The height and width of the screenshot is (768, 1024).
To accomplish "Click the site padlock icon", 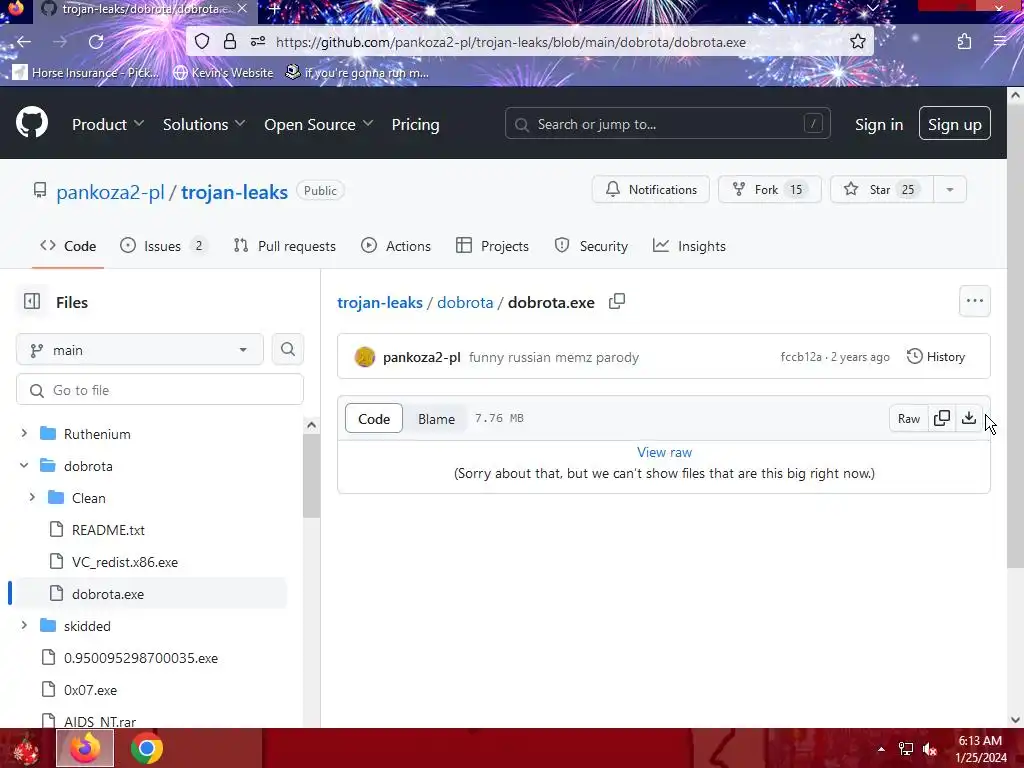I will 230,42.
